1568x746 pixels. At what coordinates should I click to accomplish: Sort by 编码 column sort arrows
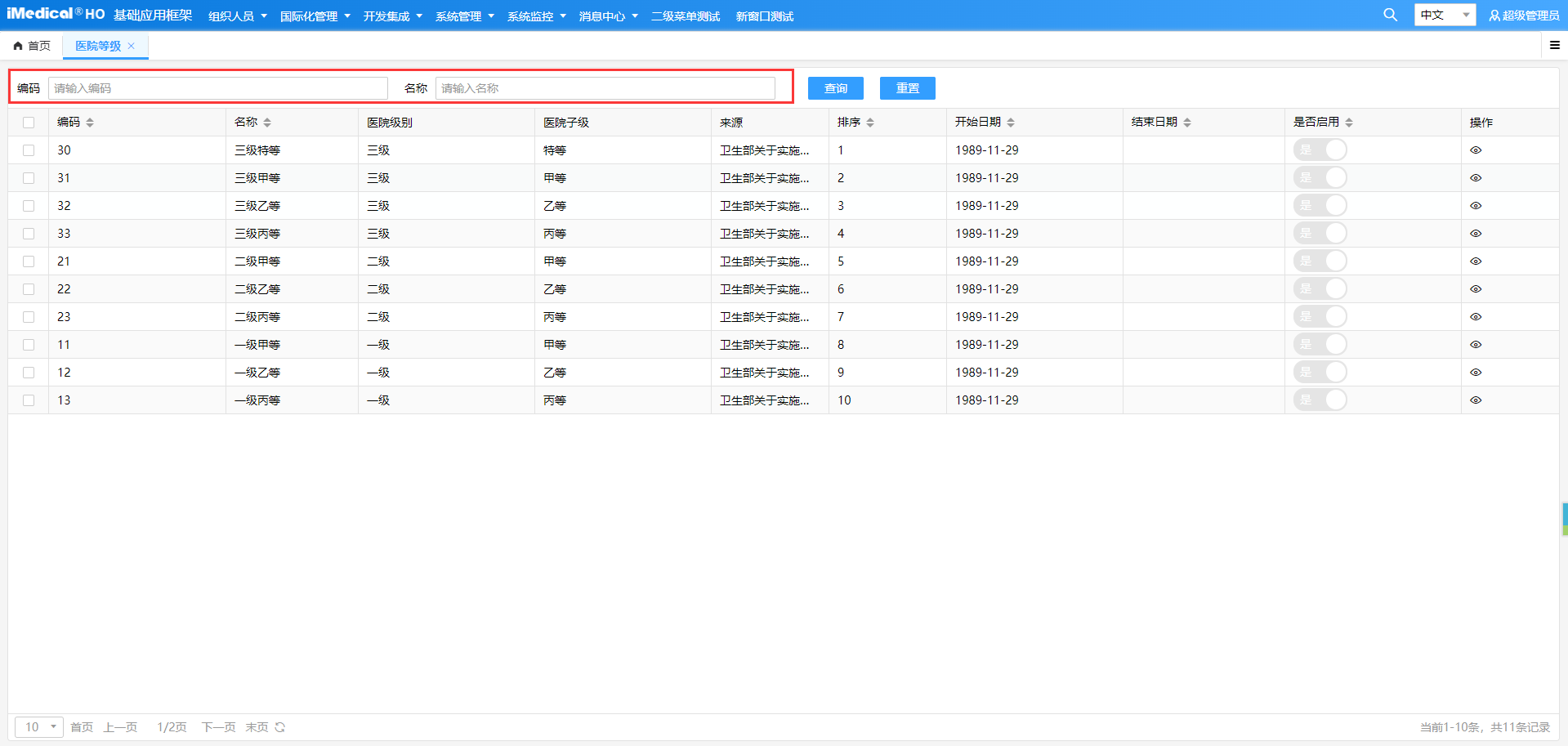tap(90, 123)
